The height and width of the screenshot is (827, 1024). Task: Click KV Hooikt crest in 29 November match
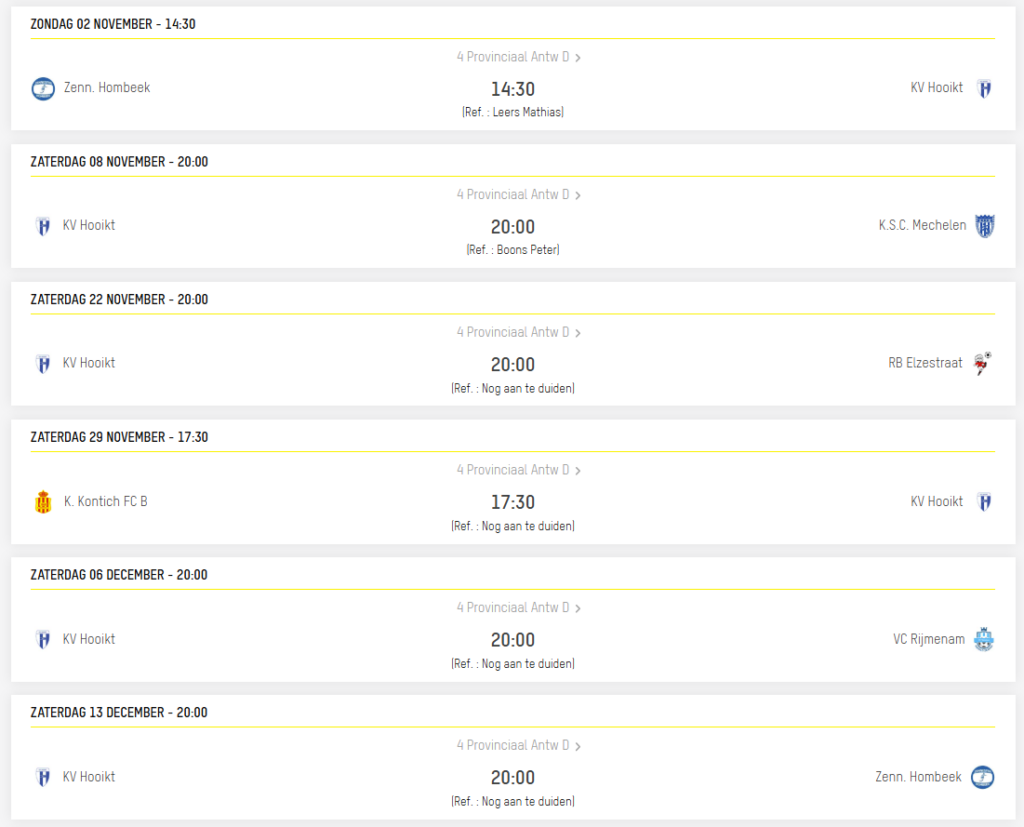tap(984, 502)
